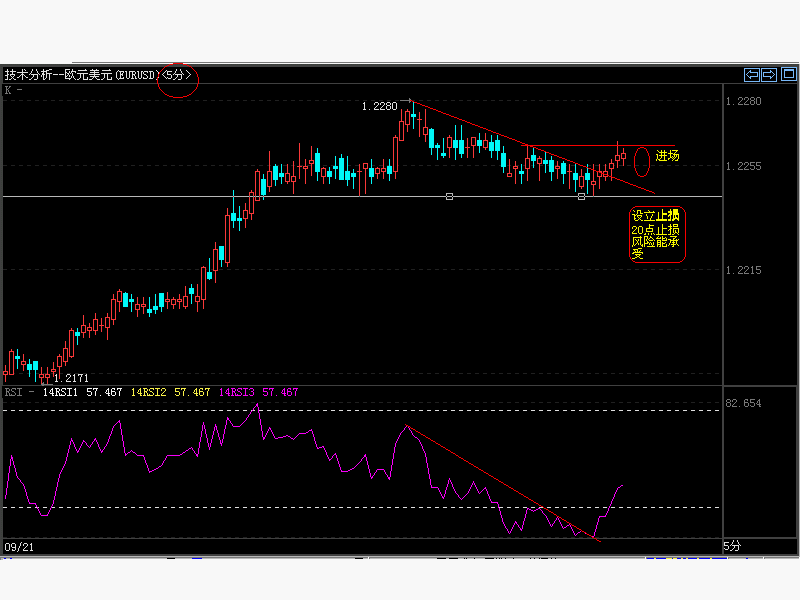The width and height of the screenshot is (800, 600).
Task: Click the 1.2255 price axis label
Action: pos(743,166)
